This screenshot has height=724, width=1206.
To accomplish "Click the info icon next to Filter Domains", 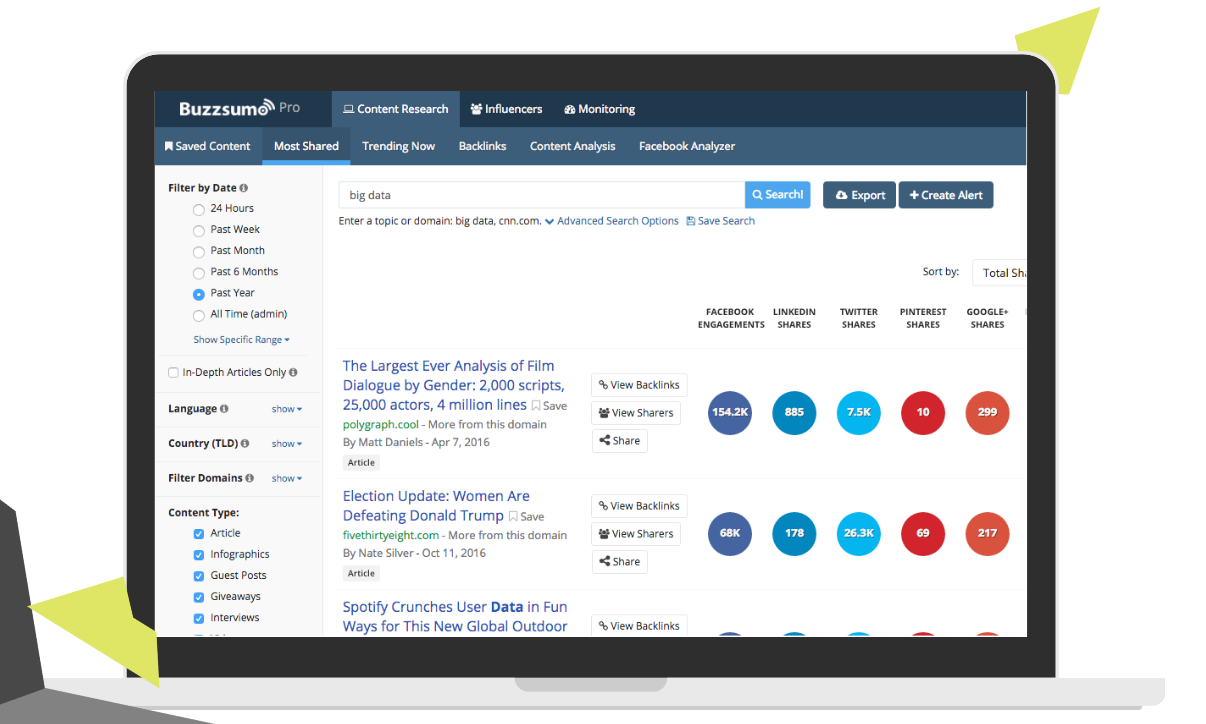I will 249,478.
